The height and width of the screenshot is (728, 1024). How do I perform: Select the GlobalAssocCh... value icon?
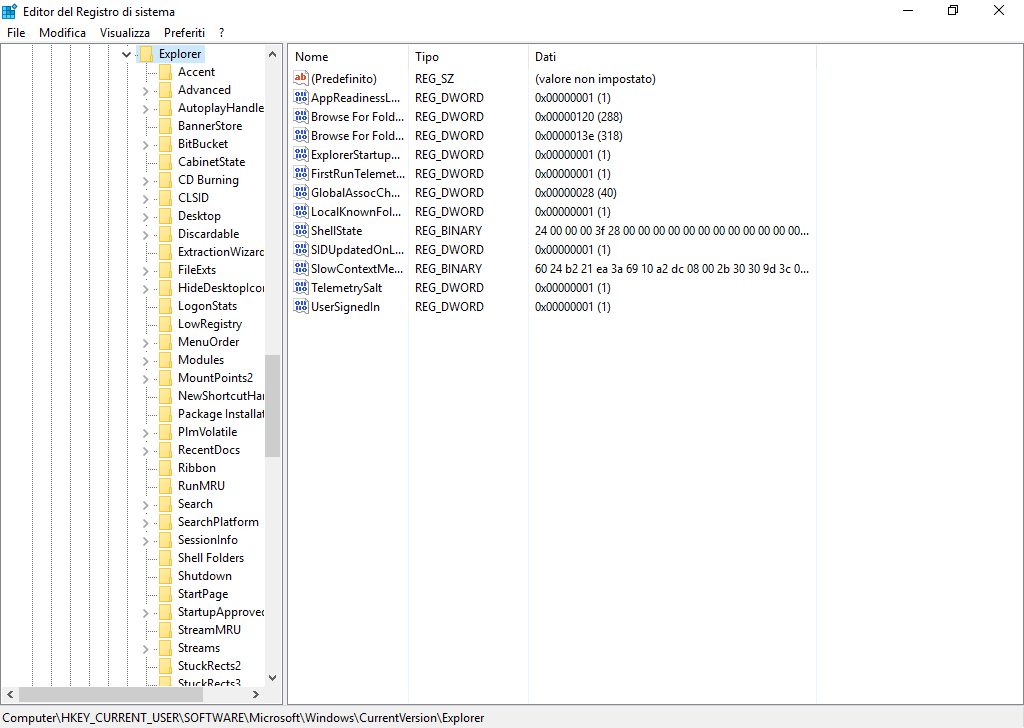point(301,193)
